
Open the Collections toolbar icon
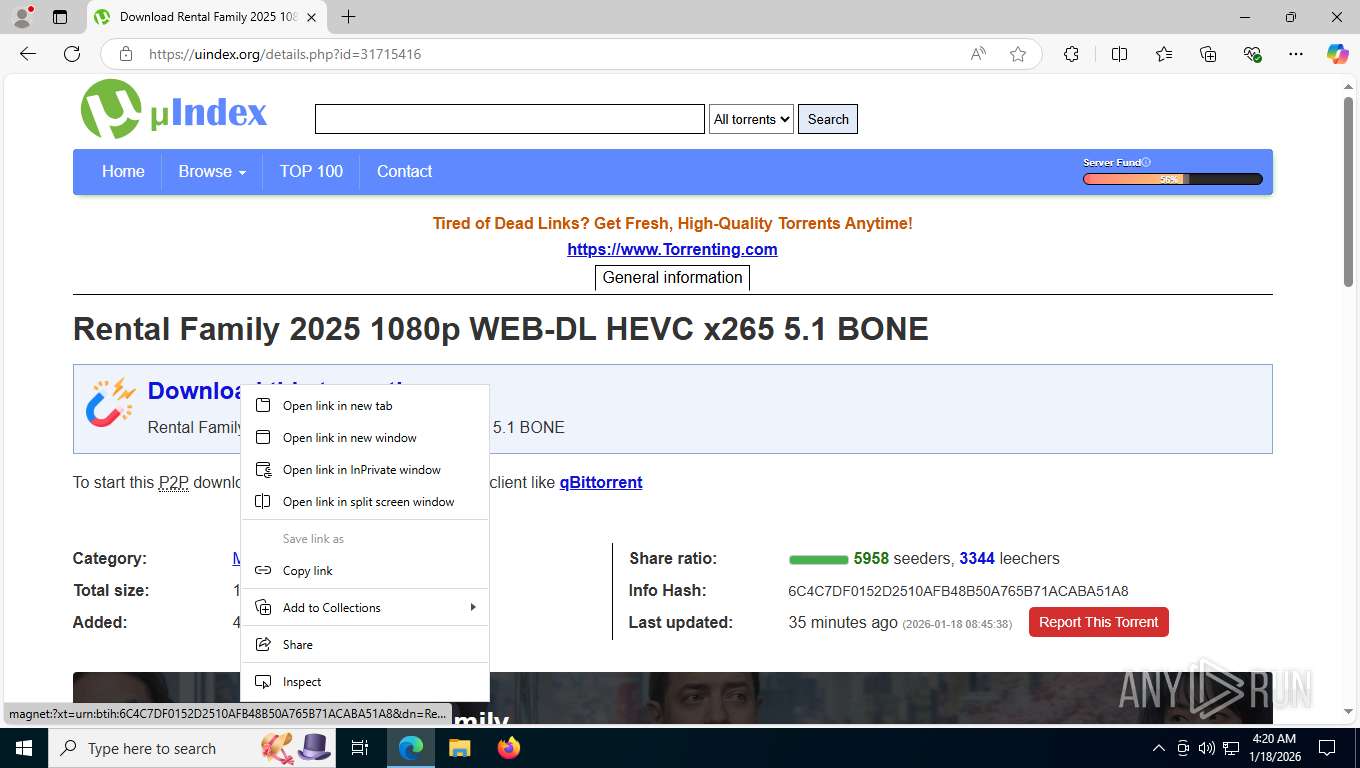1208,54
